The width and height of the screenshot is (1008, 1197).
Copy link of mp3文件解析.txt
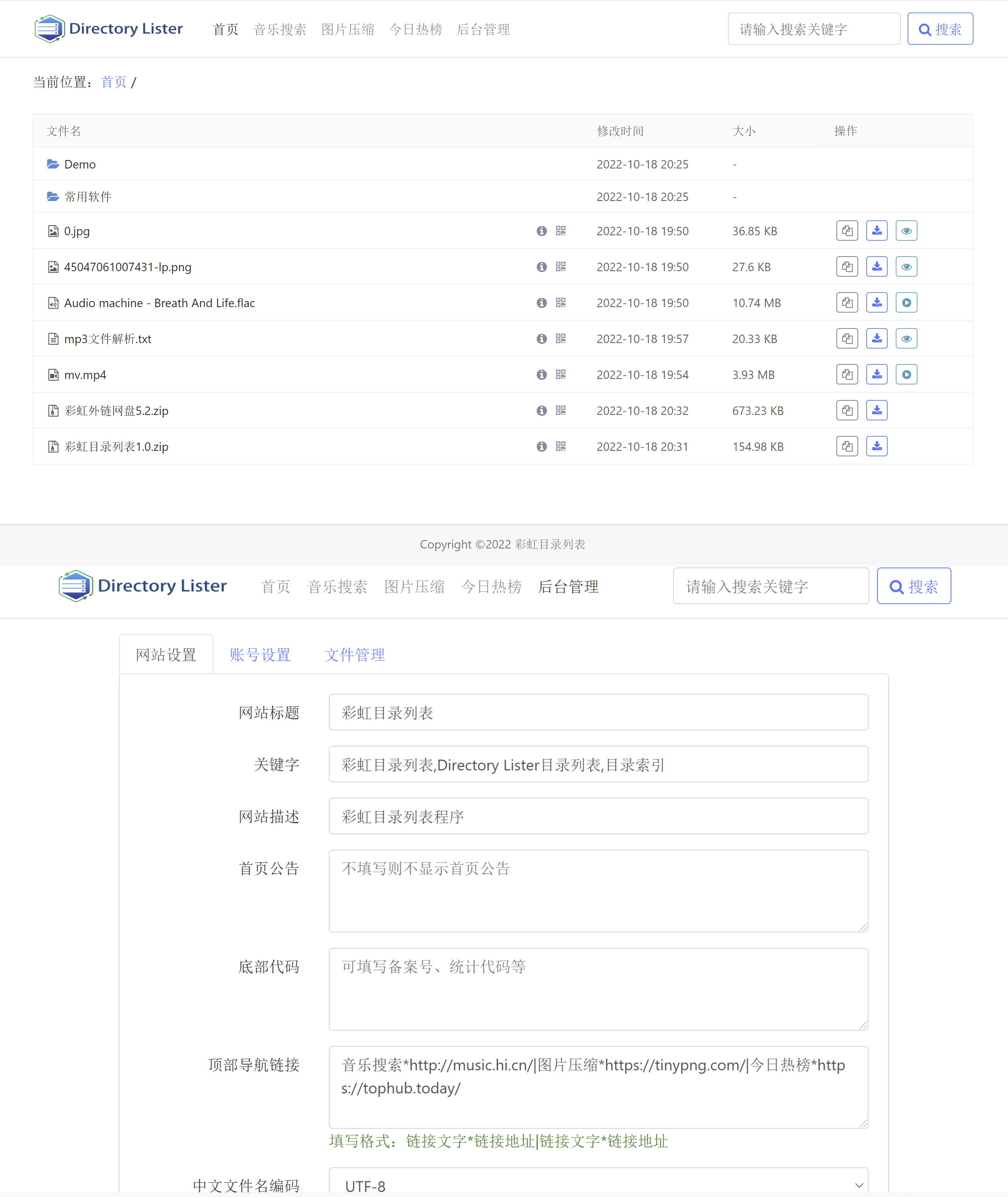(x=847, y=339)
